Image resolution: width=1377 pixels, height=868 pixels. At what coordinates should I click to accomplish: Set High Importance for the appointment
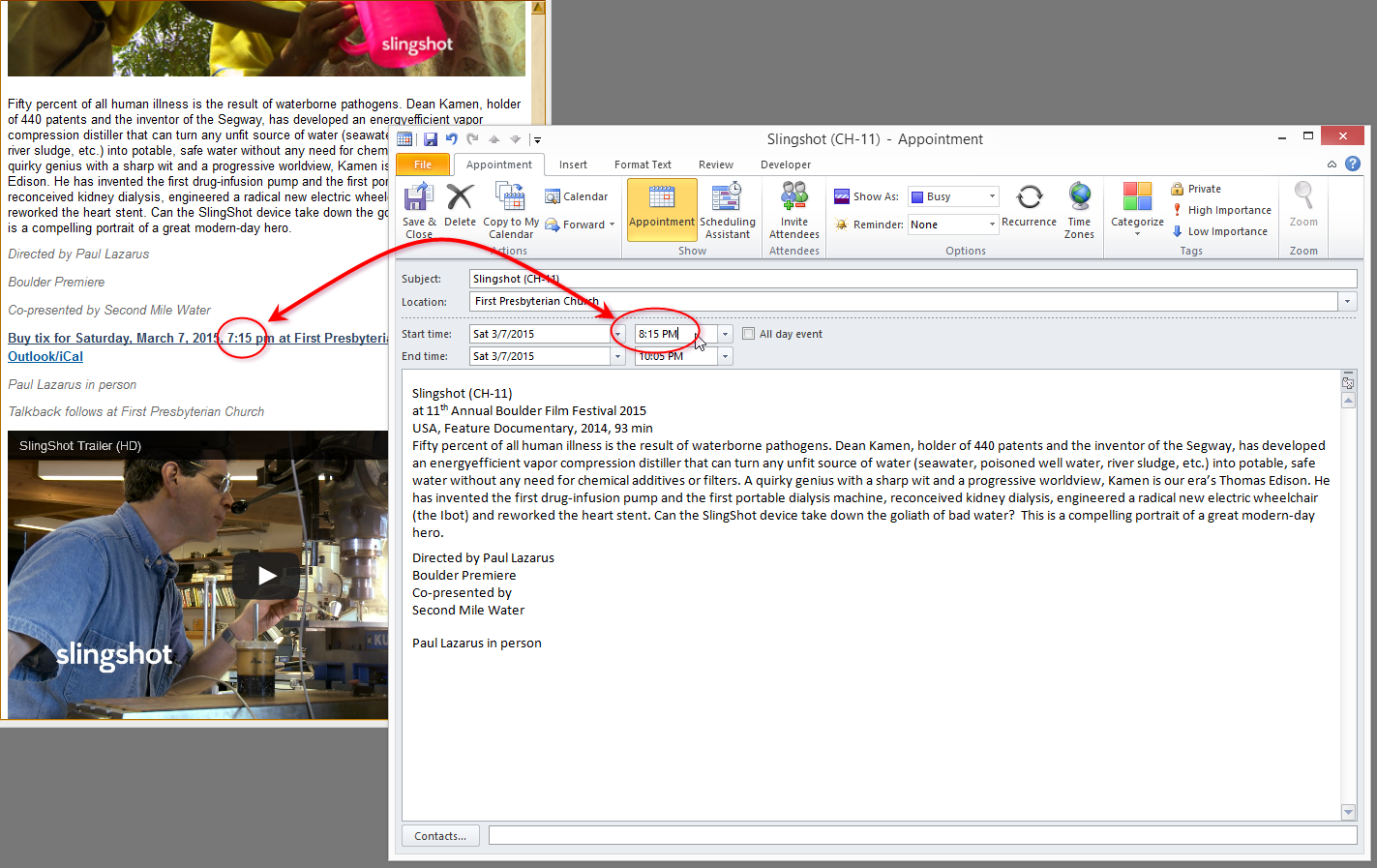click(x=1221, y=210)
